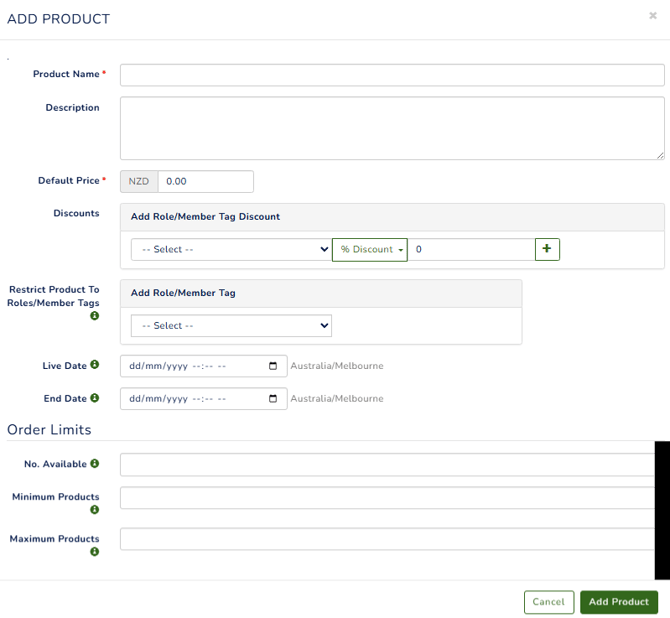
Task: Click info icon beside No. Available
Action: 95,464
